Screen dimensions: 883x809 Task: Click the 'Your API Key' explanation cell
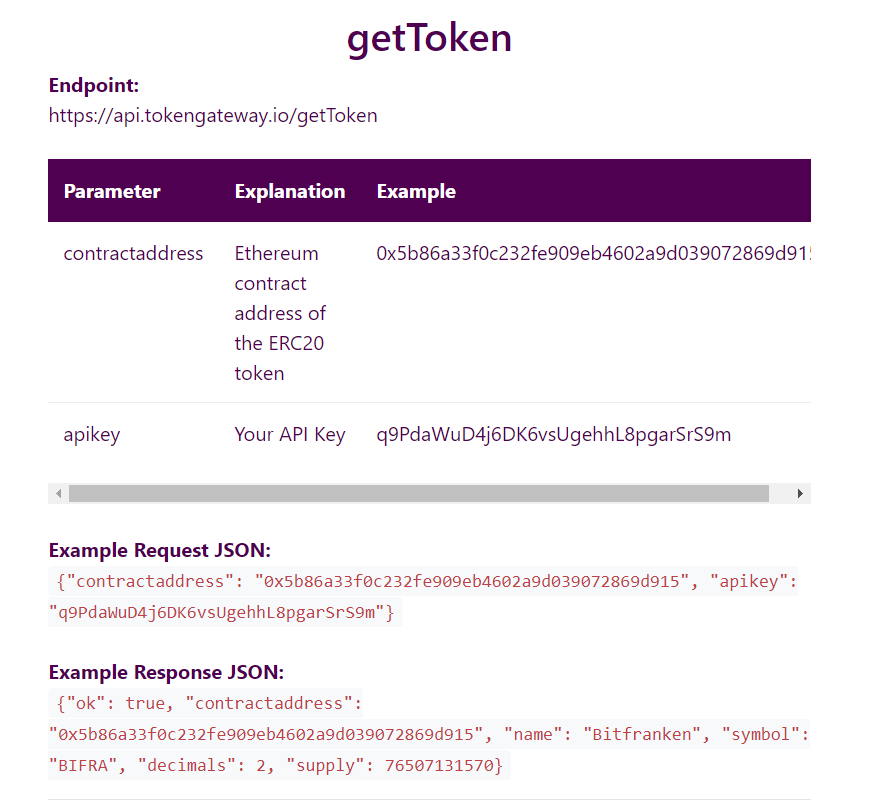coord(290,434)
